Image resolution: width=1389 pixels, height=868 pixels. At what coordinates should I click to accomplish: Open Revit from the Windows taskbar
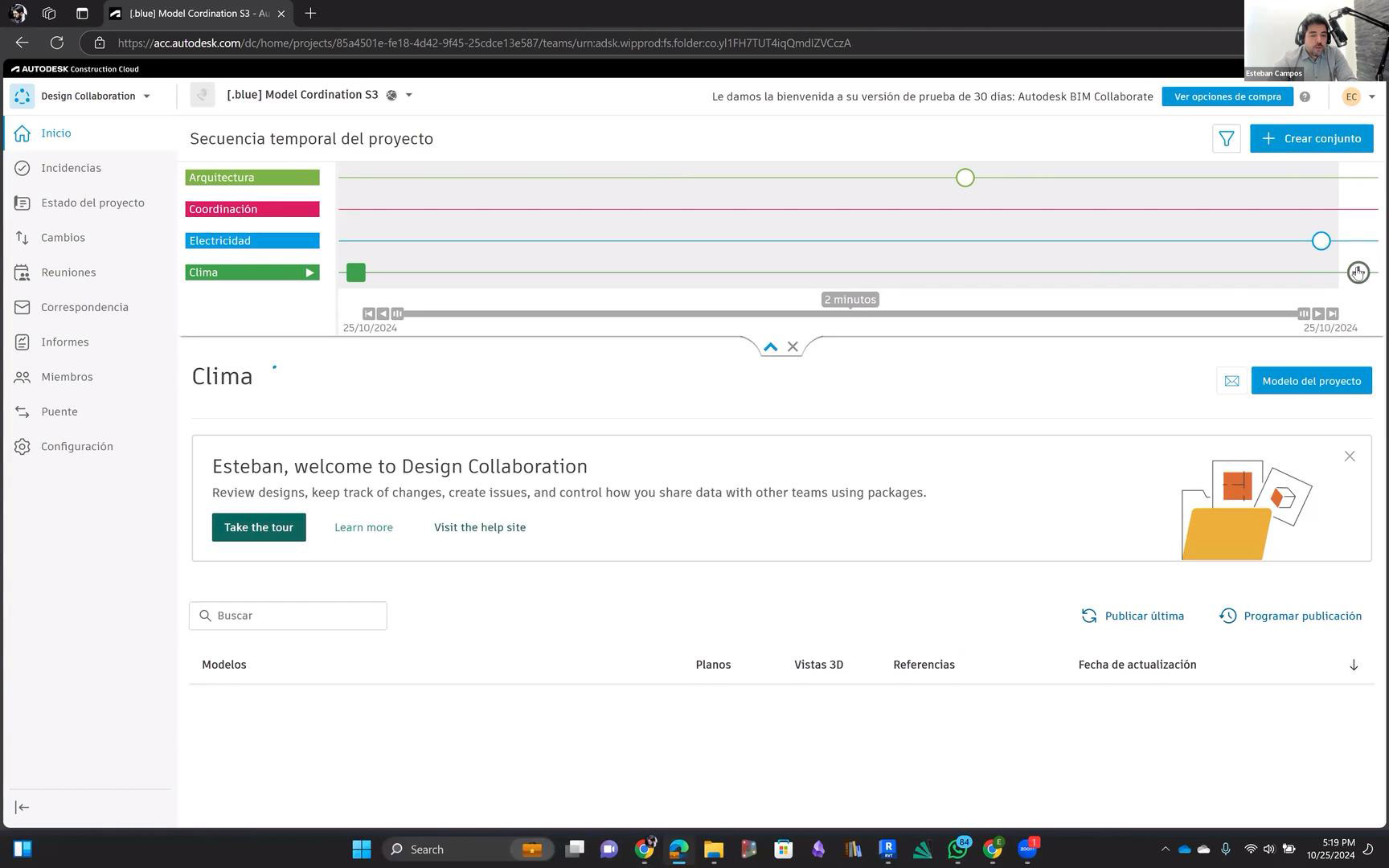click(x=887, y=849)
